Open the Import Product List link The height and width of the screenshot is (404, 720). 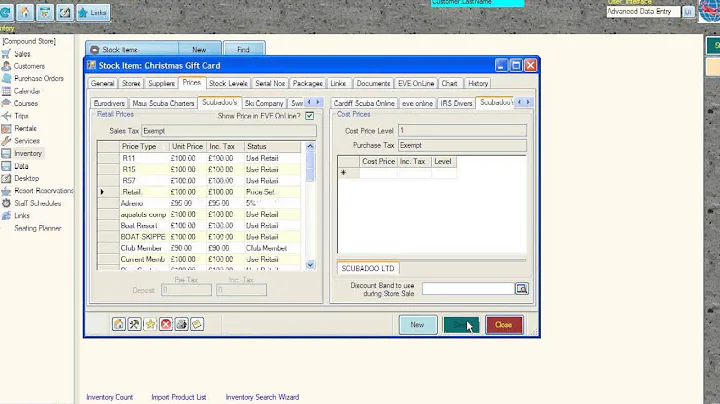pos(179,397)
